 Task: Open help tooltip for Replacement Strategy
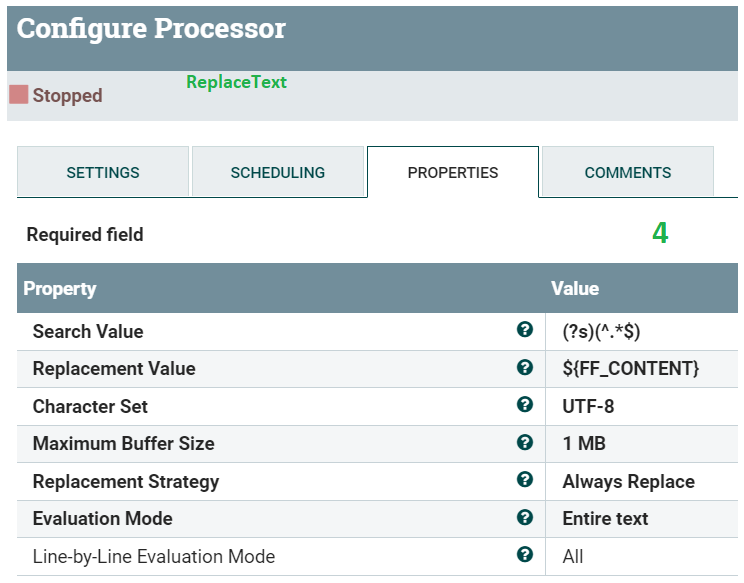coord(524,480)
